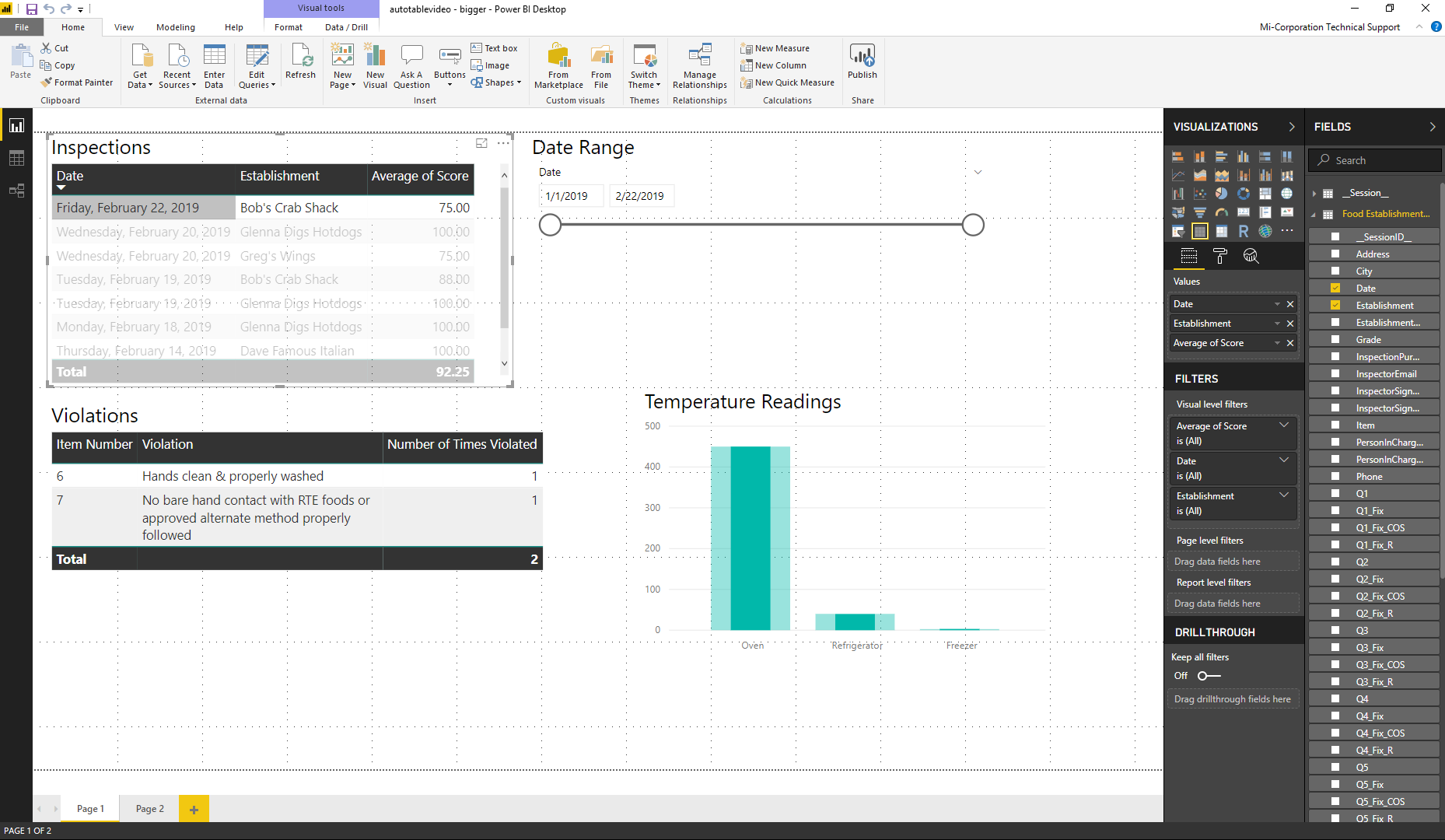
Task: Select the slicer visualization
Action: [1177, 231]
